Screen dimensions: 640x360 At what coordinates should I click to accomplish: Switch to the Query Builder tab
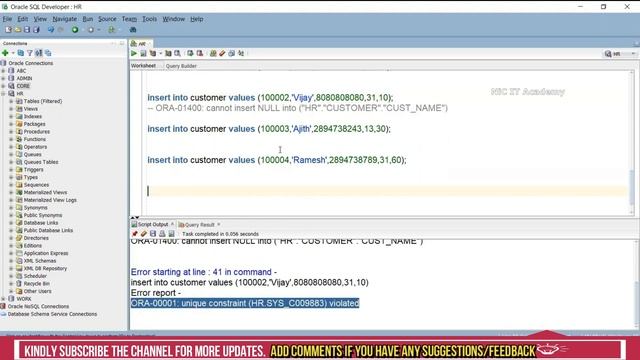point(181,66)
